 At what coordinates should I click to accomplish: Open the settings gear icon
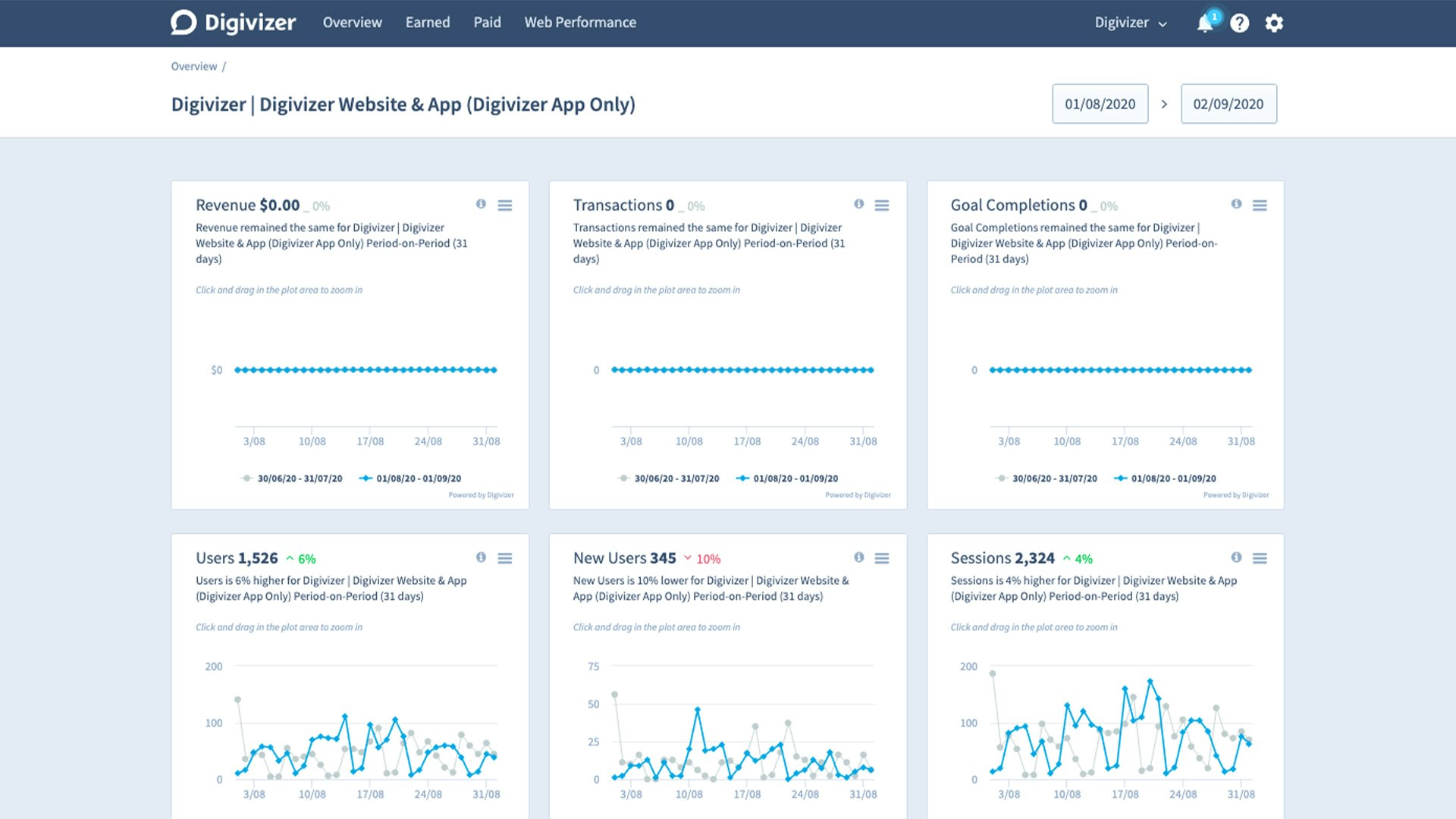[x=1274, y=24]
